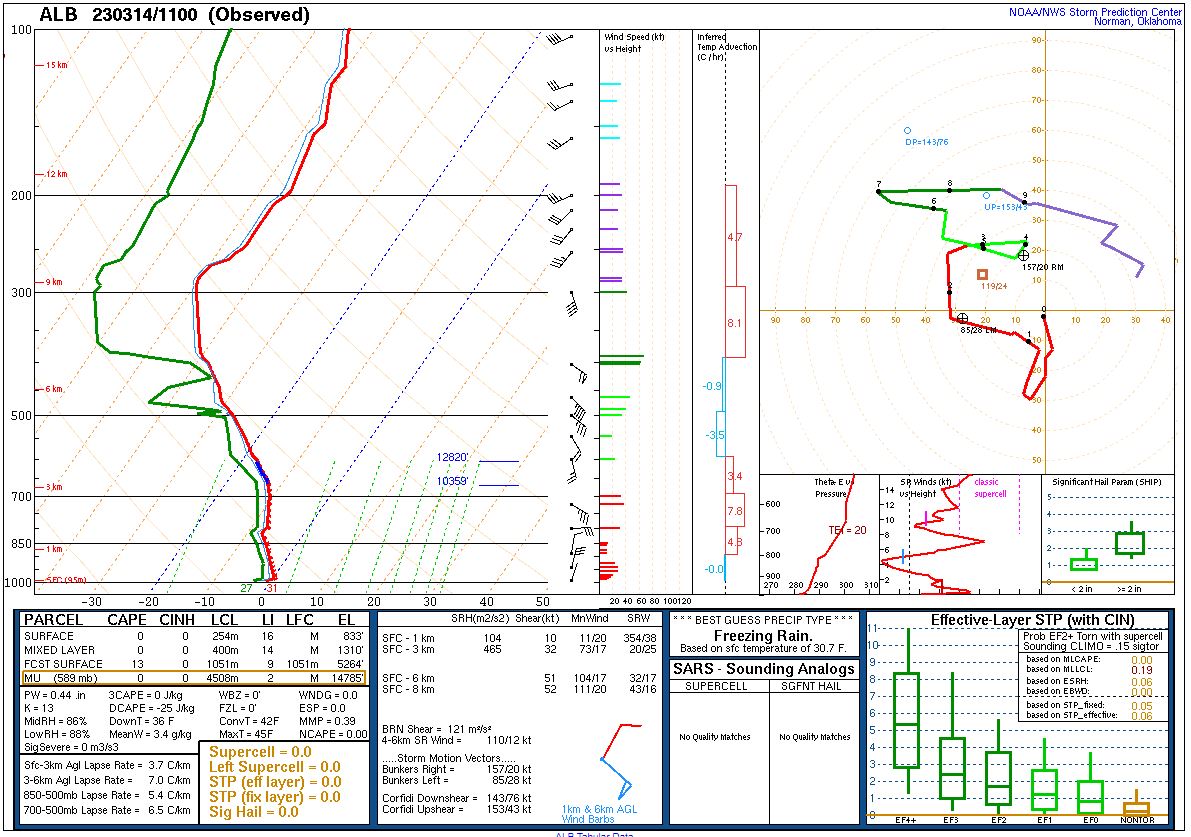This screenshot has width=1191, height=837.
Task: Select the FCST SURFACE parcel row
Action: coord(194,664)
